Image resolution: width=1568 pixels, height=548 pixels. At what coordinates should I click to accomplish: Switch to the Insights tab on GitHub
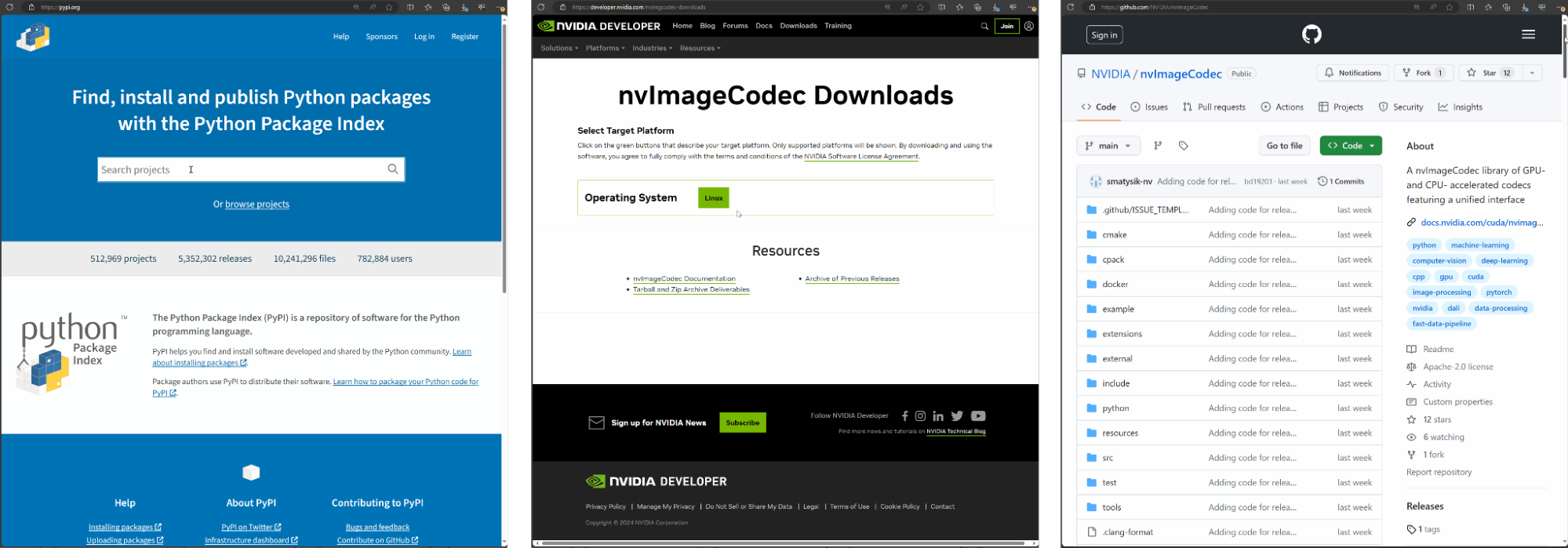pyautogui.click(x=1460, y=107)
